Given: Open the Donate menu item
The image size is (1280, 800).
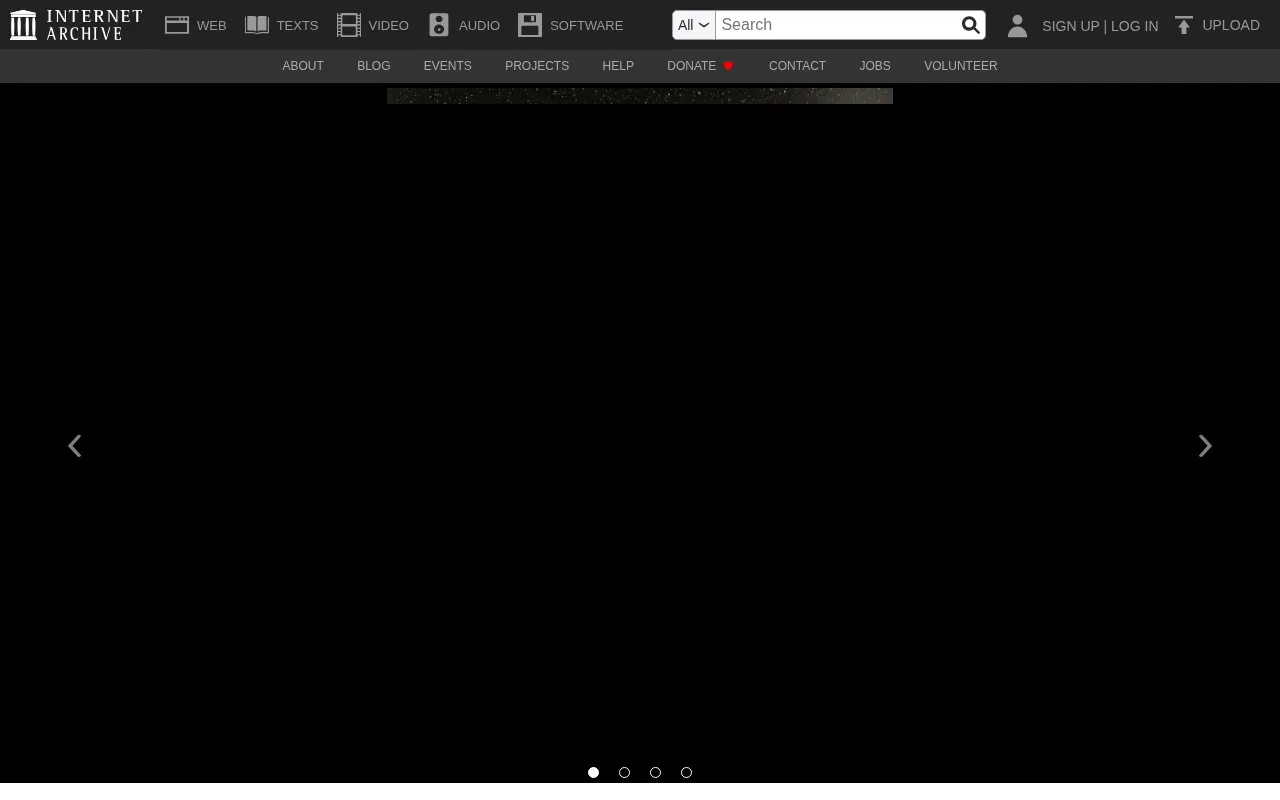Looking at the screenshot, I should click(692, 66).
